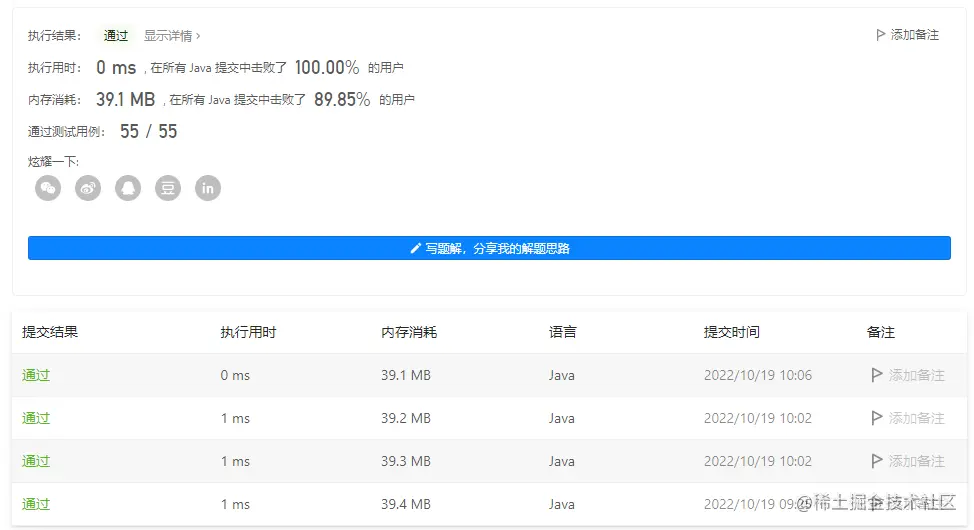Click 提交时间 column header
This screenshot has width=974, height=530.
[x=732, y=332]
